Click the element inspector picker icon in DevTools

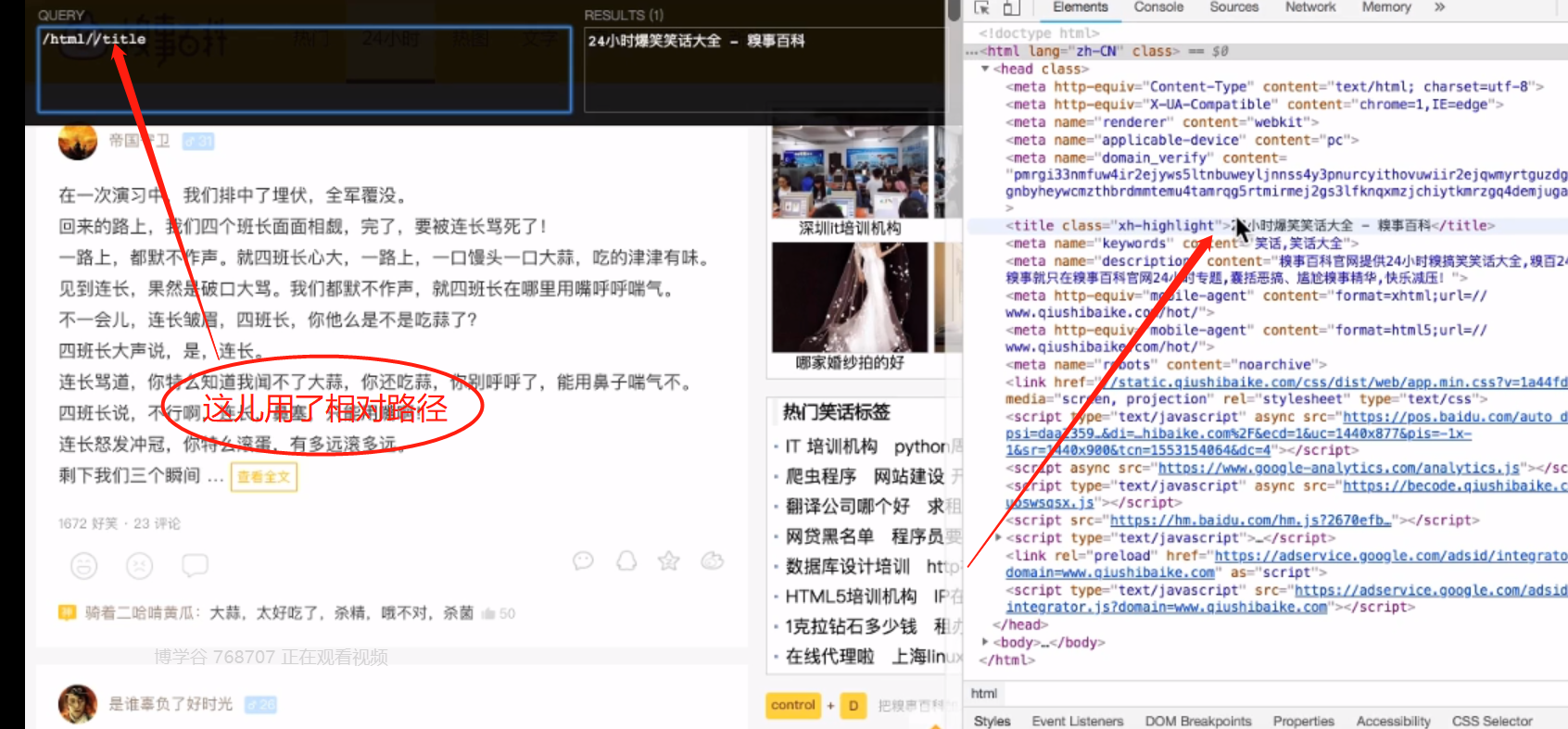pos(982,7)
